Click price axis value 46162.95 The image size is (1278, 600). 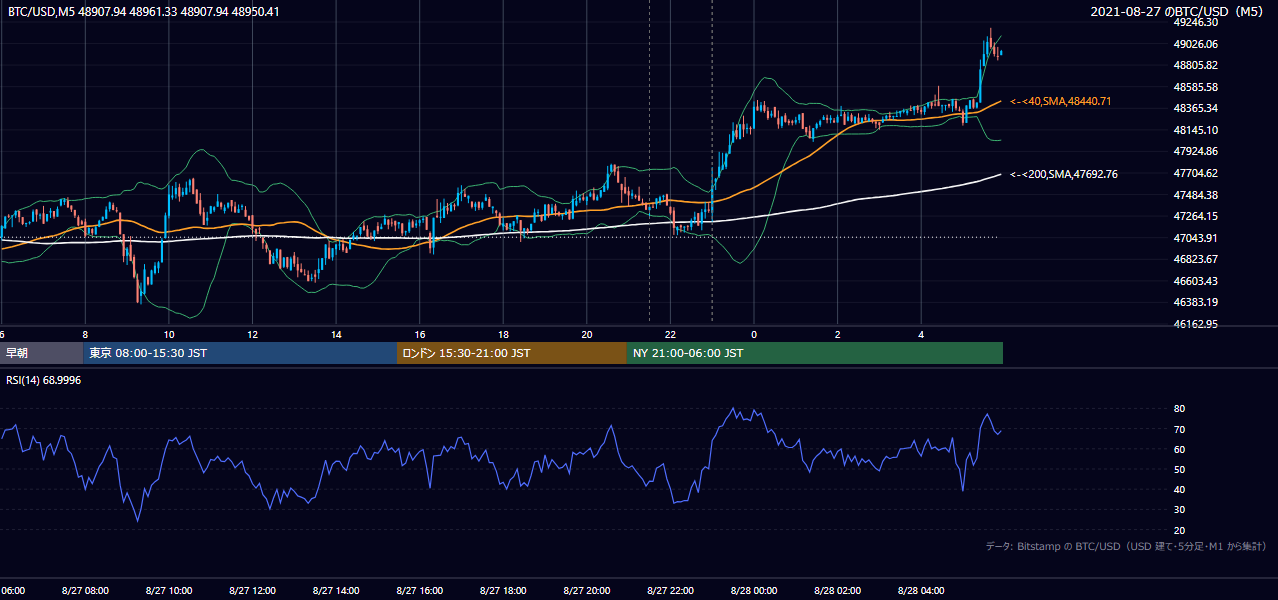(x=1195, y=324)
